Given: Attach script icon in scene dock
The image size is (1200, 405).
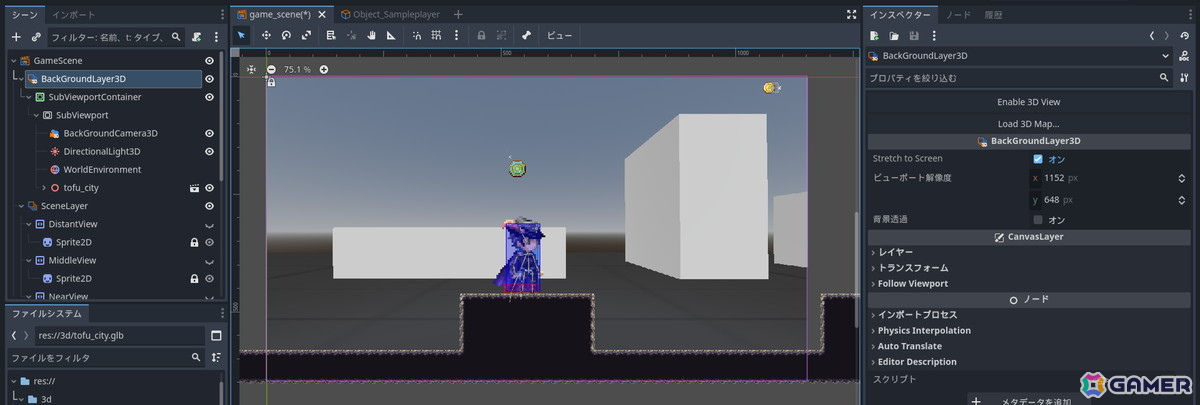Looking at the screenshot, I should [x=197, y=36].
